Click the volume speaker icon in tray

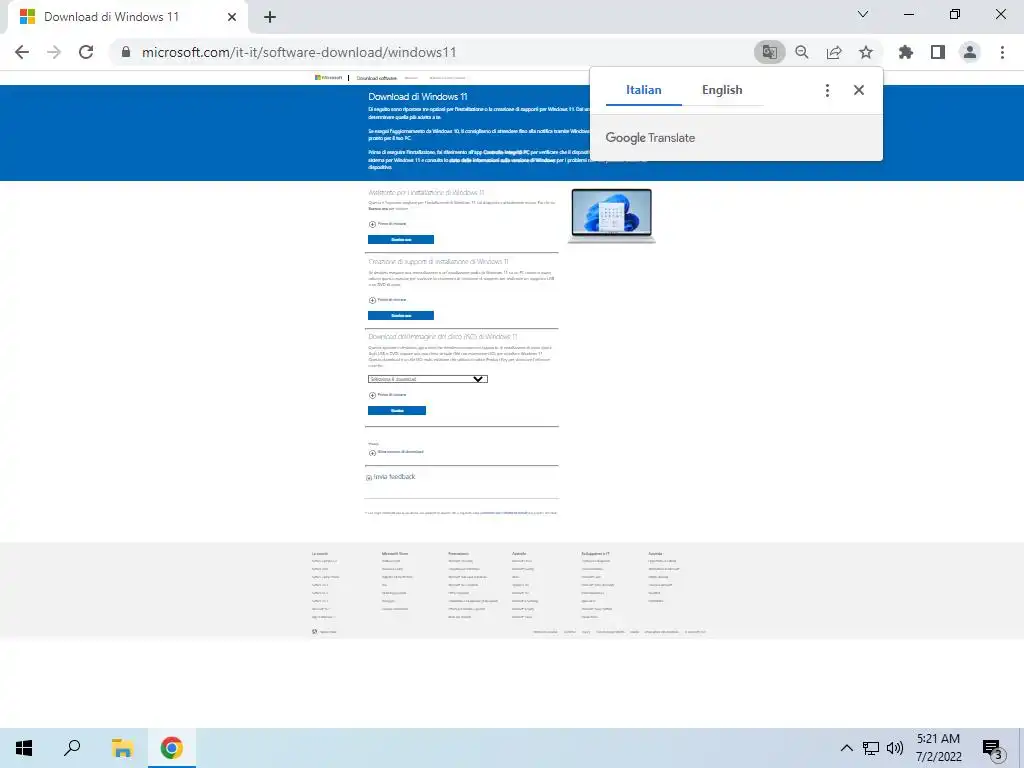coord(895,748)
